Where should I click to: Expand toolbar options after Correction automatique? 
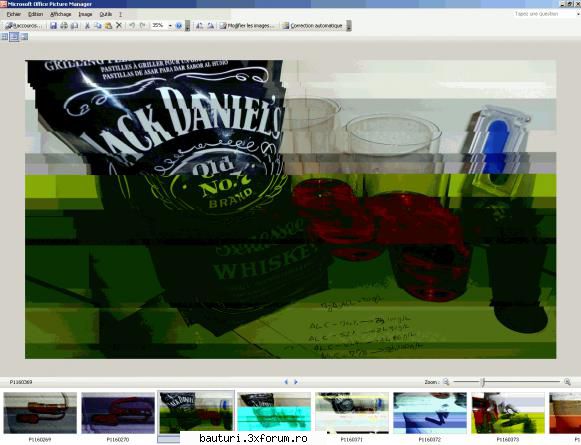coord(348,26)
